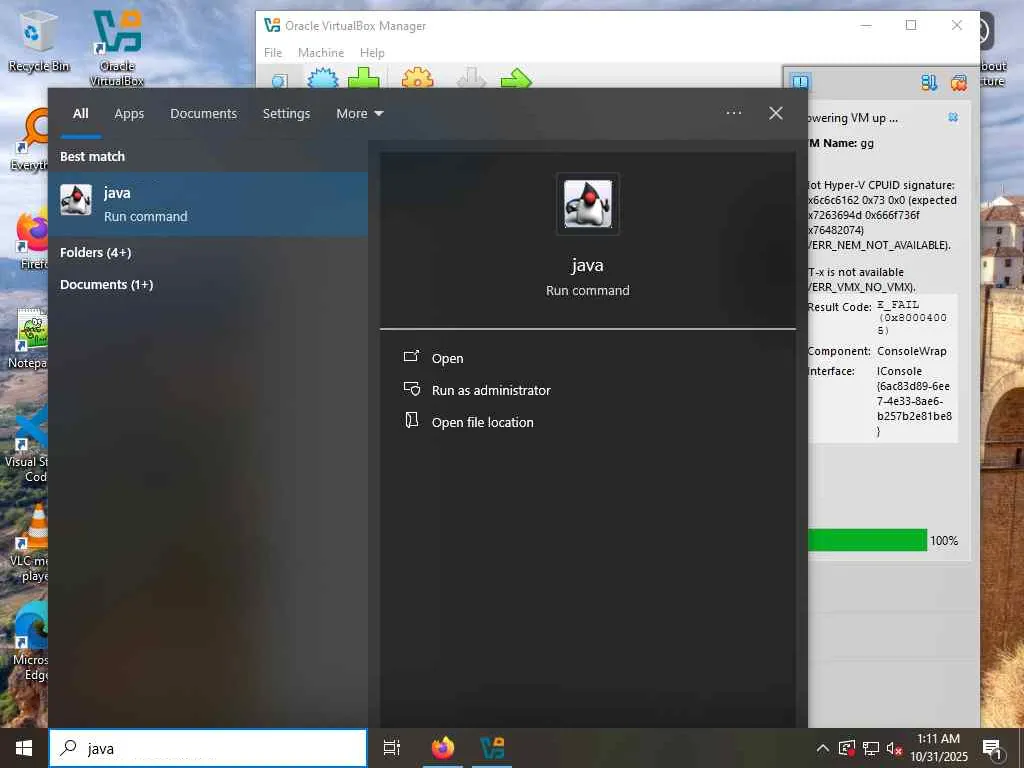The height and width of the screenshot is (768, 1024).
Task: Click the grey Discard arrow toolbar icon
Action: tap(472, 79)
